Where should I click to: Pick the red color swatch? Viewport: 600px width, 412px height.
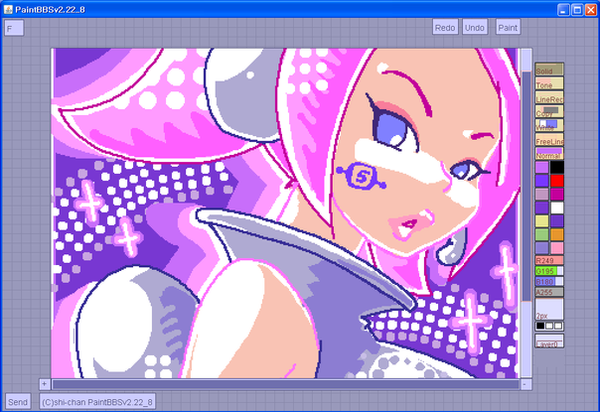[x=557, y=181]
